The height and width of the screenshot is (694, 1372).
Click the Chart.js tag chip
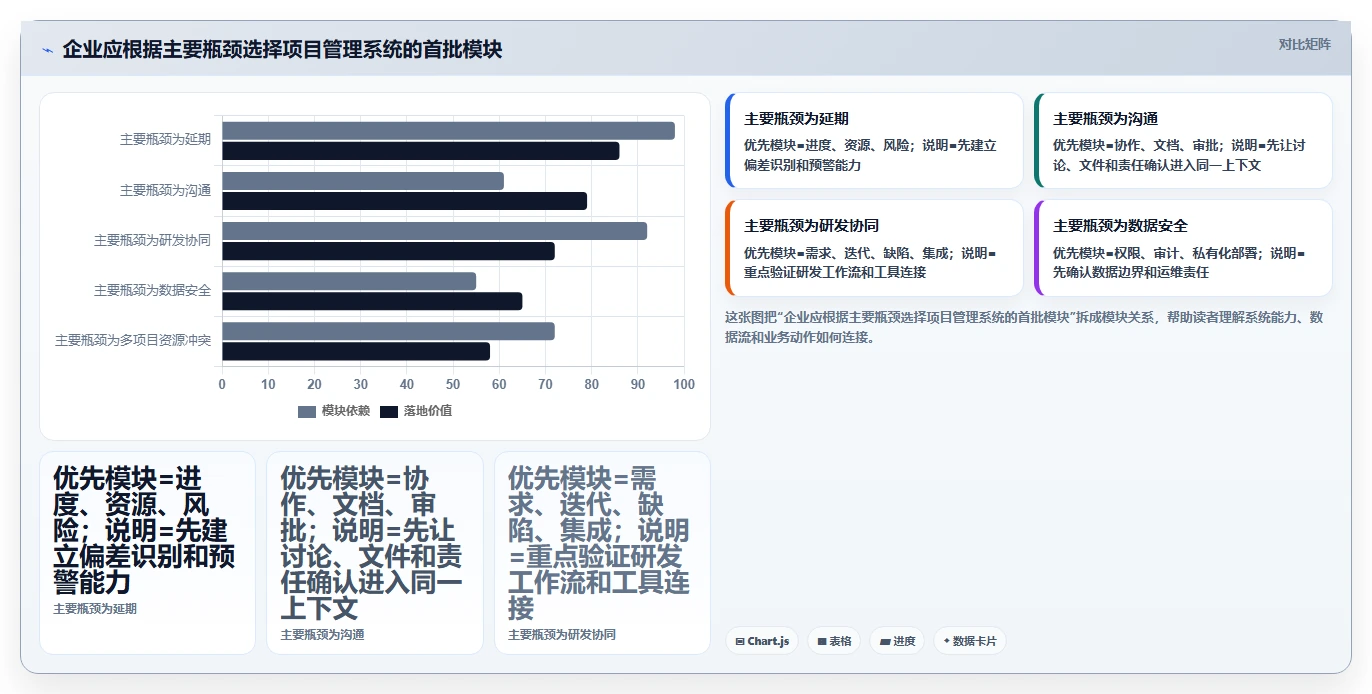pyautogui.click(x=762, y=641)
